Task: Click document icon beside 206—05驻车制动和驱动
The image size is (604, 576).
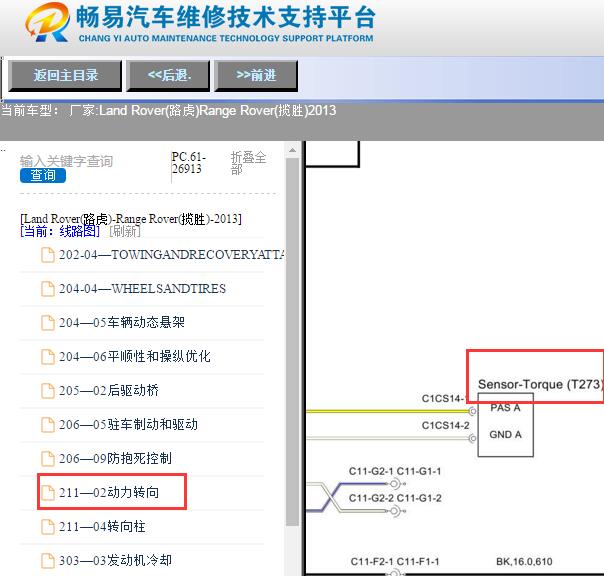Action: tap(48, 425)
